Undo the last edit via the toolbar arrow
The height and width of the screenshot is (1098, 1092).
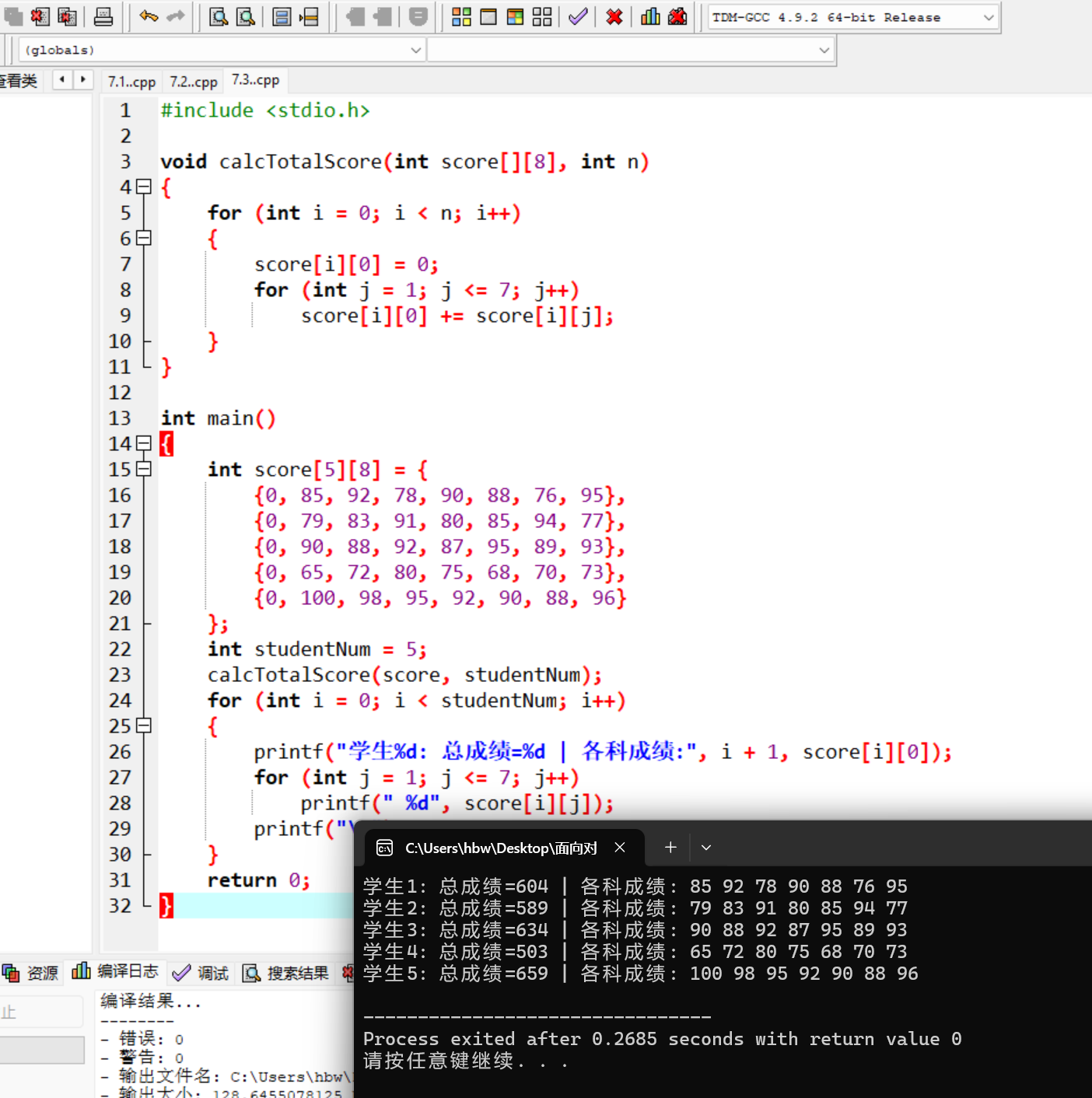pos(149,16)
